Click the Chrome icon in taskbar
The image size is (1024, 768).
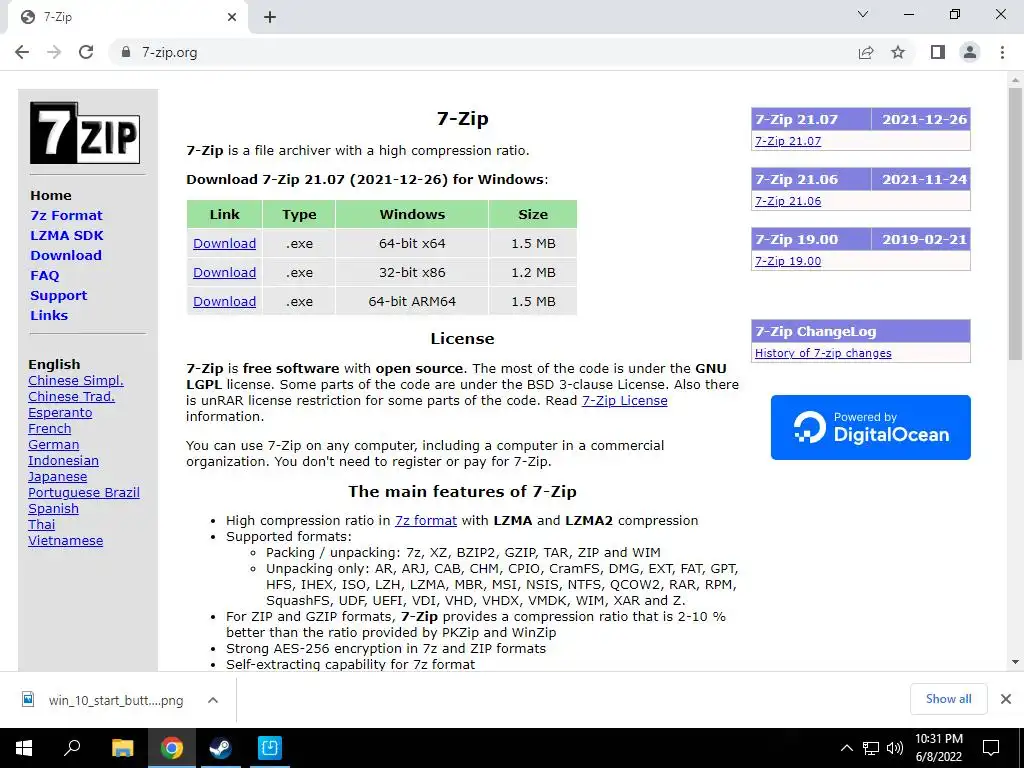coord(172,748)
